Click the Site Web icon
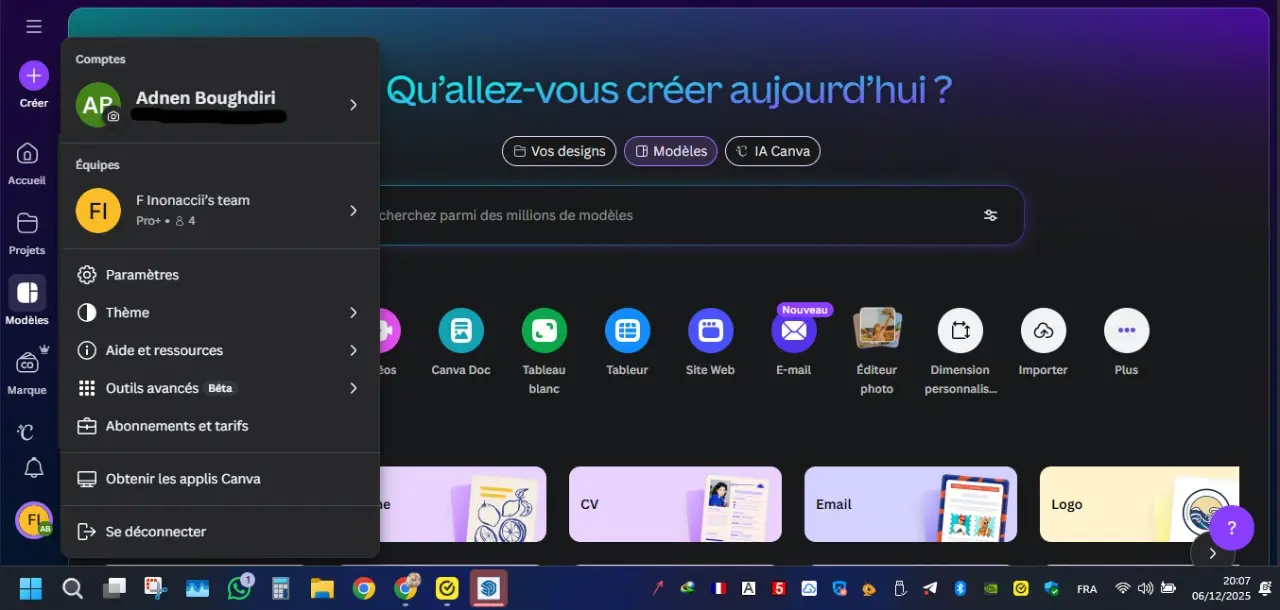Image resolution: width=1280 pixels, height=610 pixels. (710, 330)
